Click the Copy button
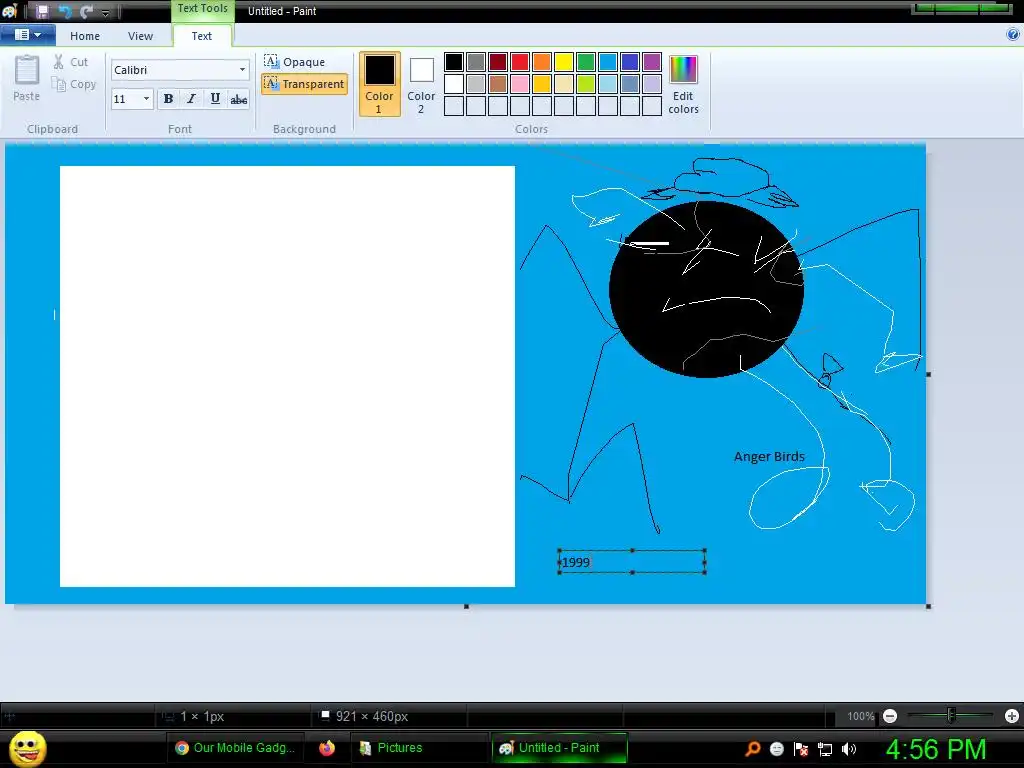Image resolution: width=1024 pixels, height=768 pixels. click(74, 84)
